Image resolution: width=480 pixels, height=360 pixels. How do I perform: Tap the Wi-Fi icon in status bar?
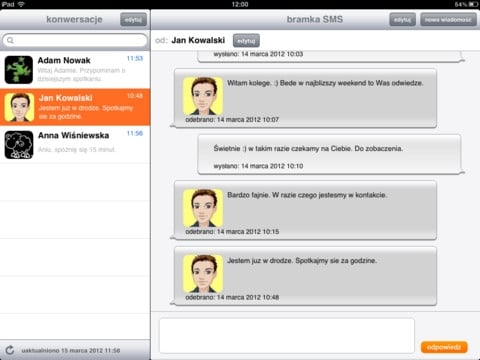pyautogui.click(x=21, y=4)
